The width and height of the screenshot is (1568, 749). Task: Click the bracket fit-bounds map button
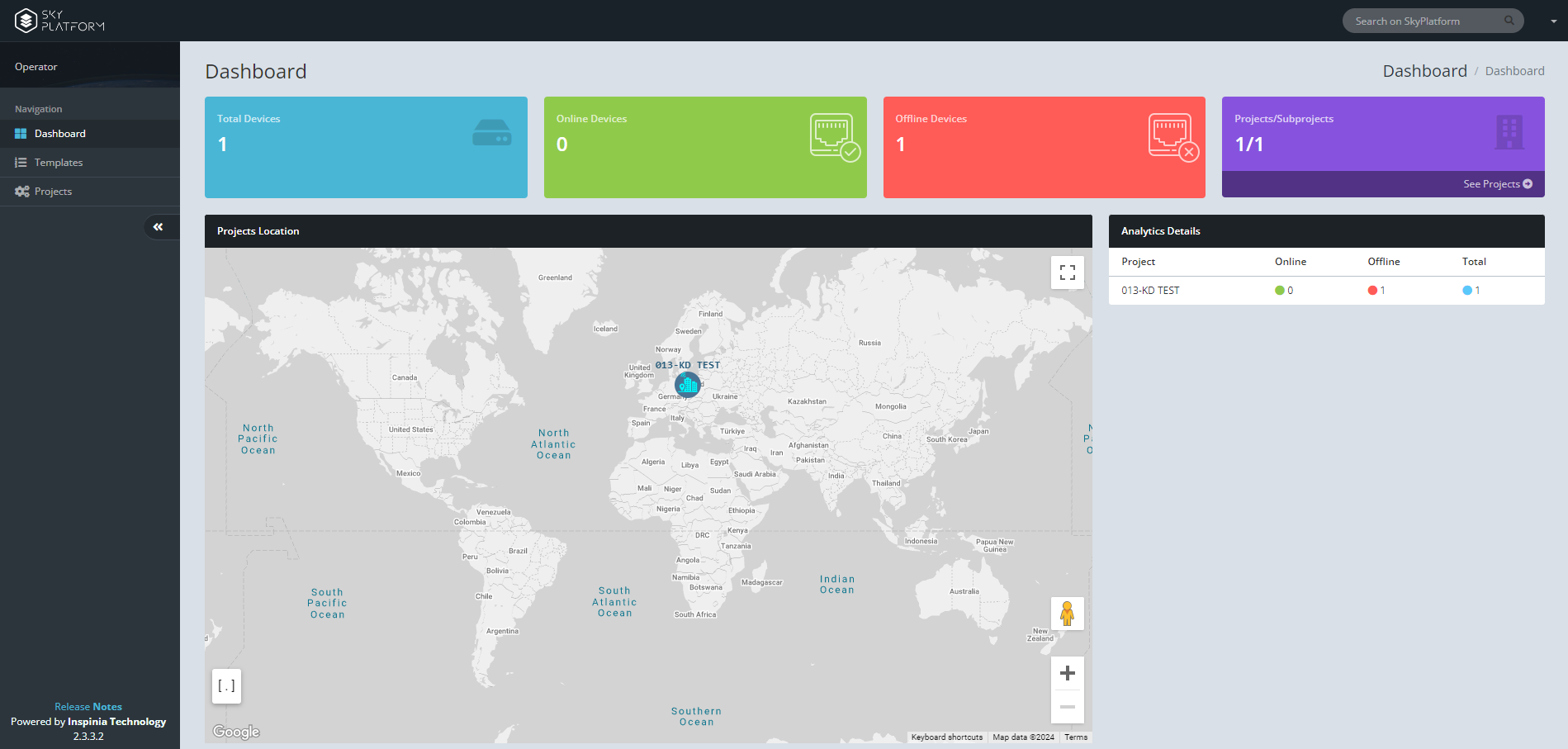(x=226, y=686)
